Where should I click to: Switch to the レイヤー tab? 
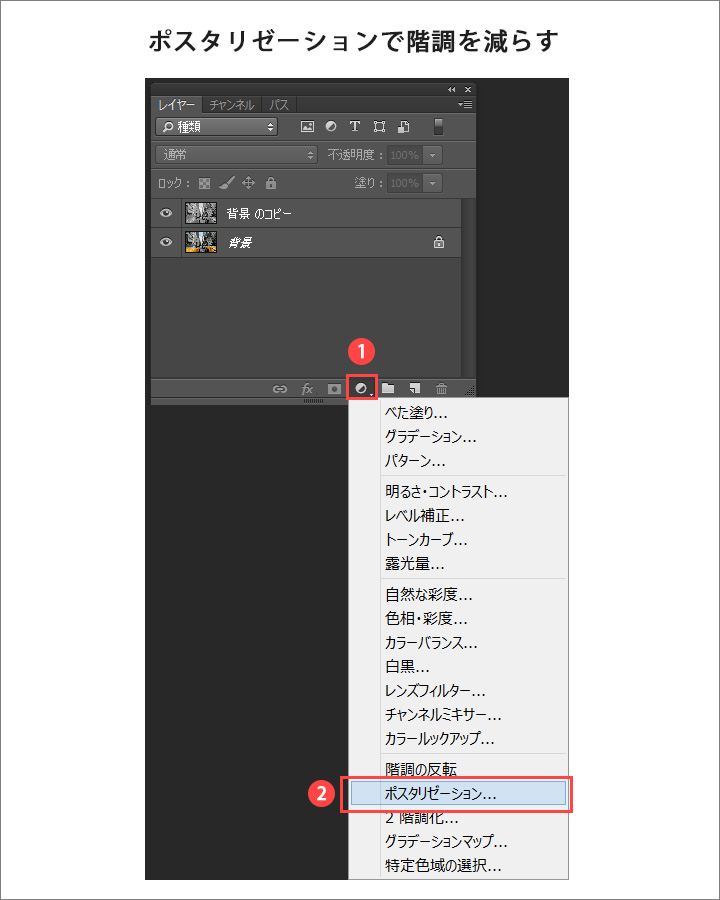tap(177, 105)
